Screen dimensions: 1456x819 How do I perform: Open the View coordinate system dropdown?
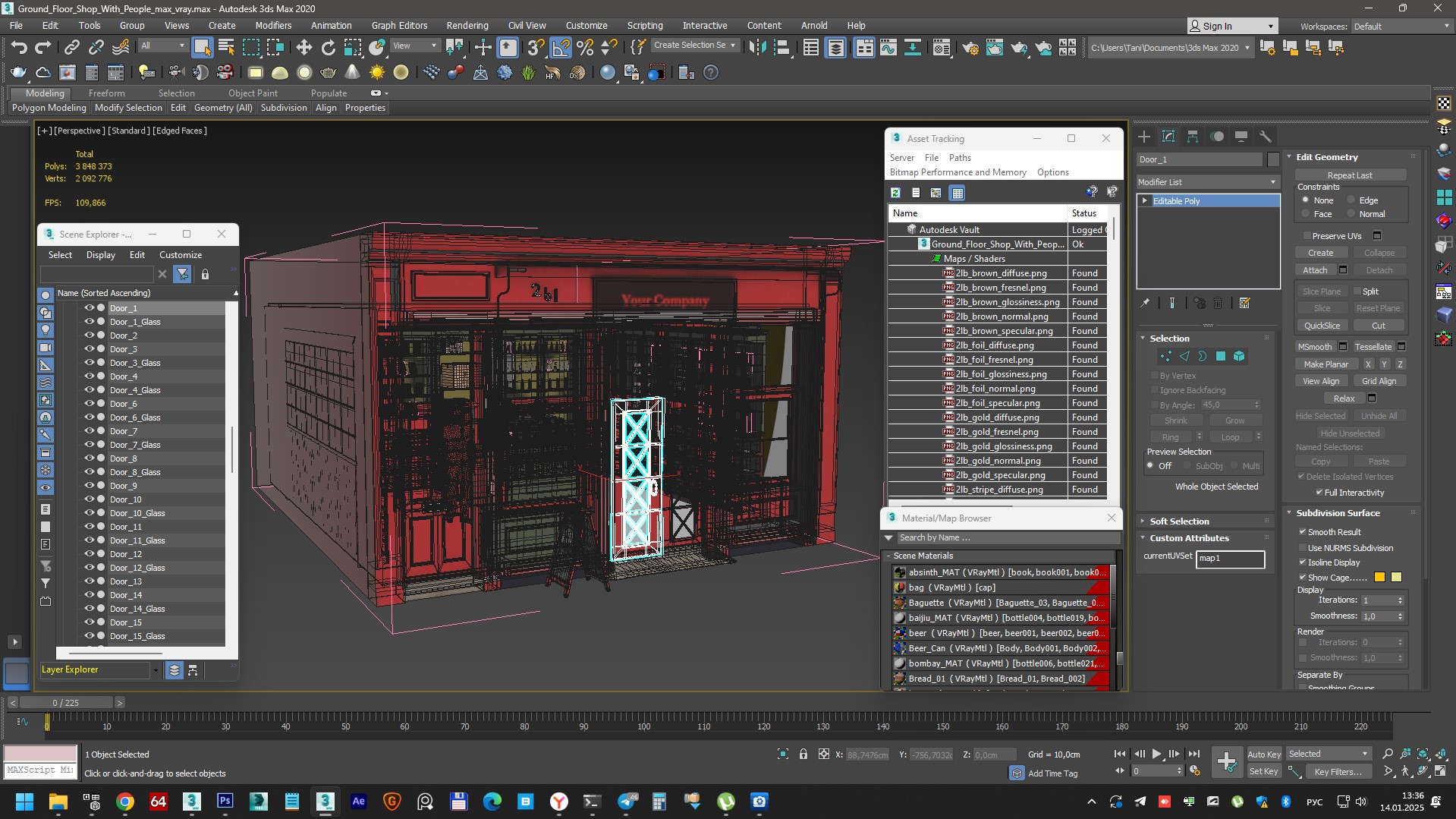pos(414,46)
